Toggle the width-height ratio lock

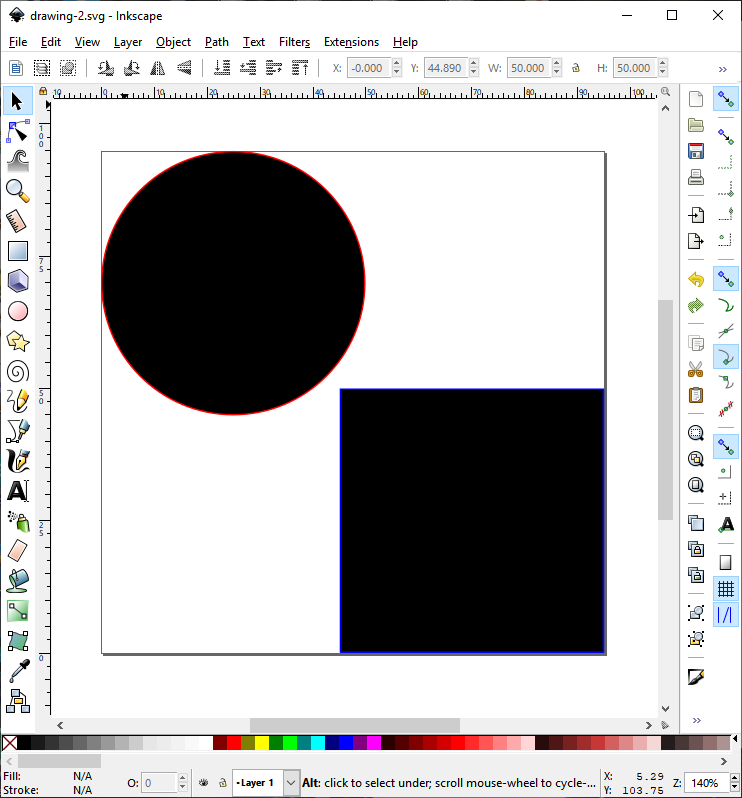[576, 68]
